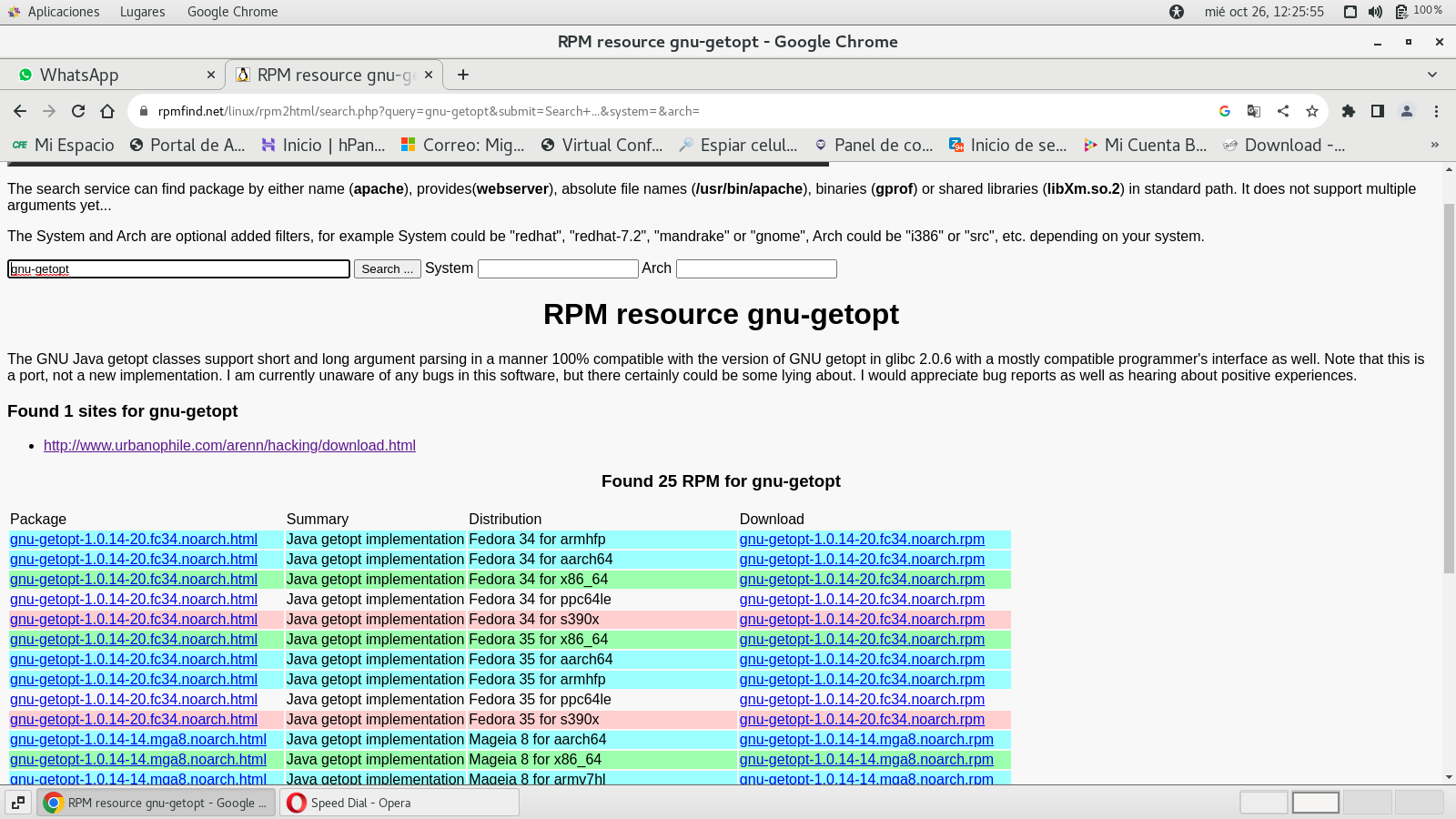Click the System filter text field
The height and width of the screenshot is (819, 1456).
point(558,268)
